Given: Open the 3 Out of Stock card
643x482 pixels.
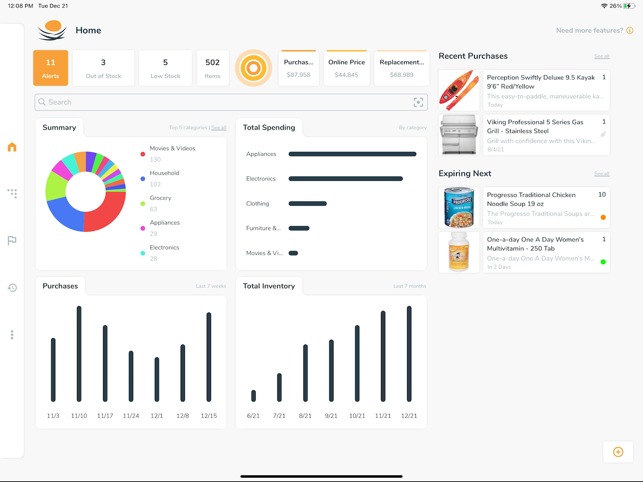Looking at the screenshot, I should [x=103, y=68].
